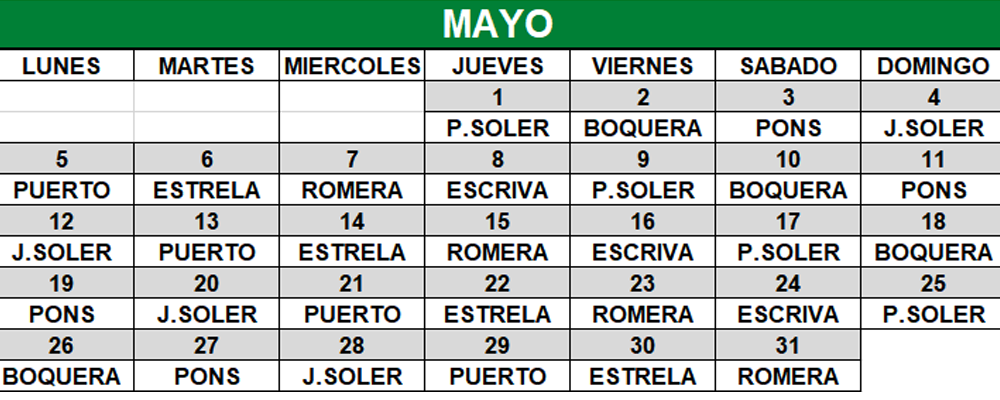Click the empty Monday cell in first week
Image resolution: width=1000 pixels, height=400 pixels.
pyautogui.click(x=66, y=97)
